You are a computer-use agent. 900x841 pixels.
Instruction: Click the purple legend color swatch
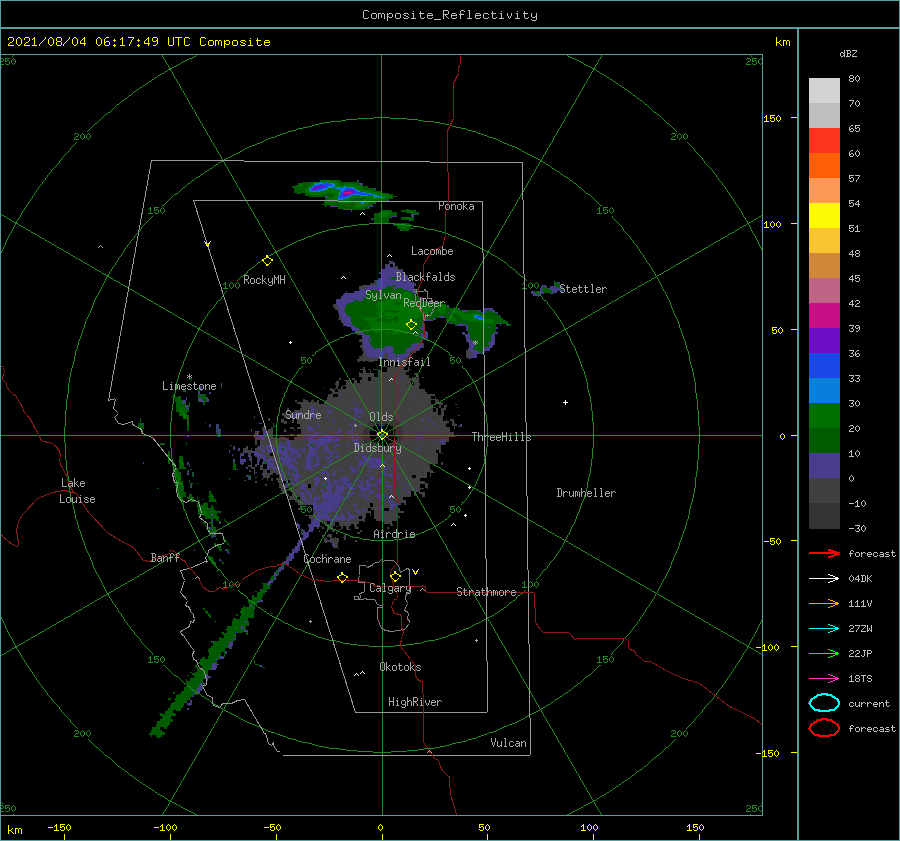[824, 340]
